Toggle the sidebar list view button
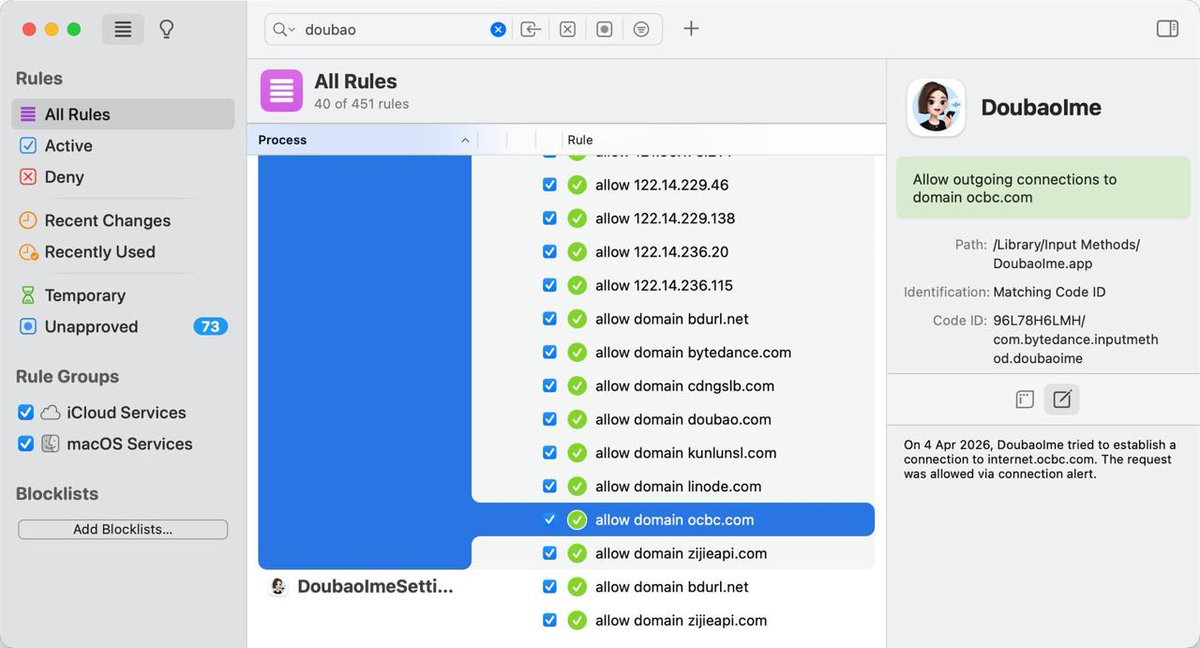This screenshot has height=648, width=1200. click(x=123, y=29)
